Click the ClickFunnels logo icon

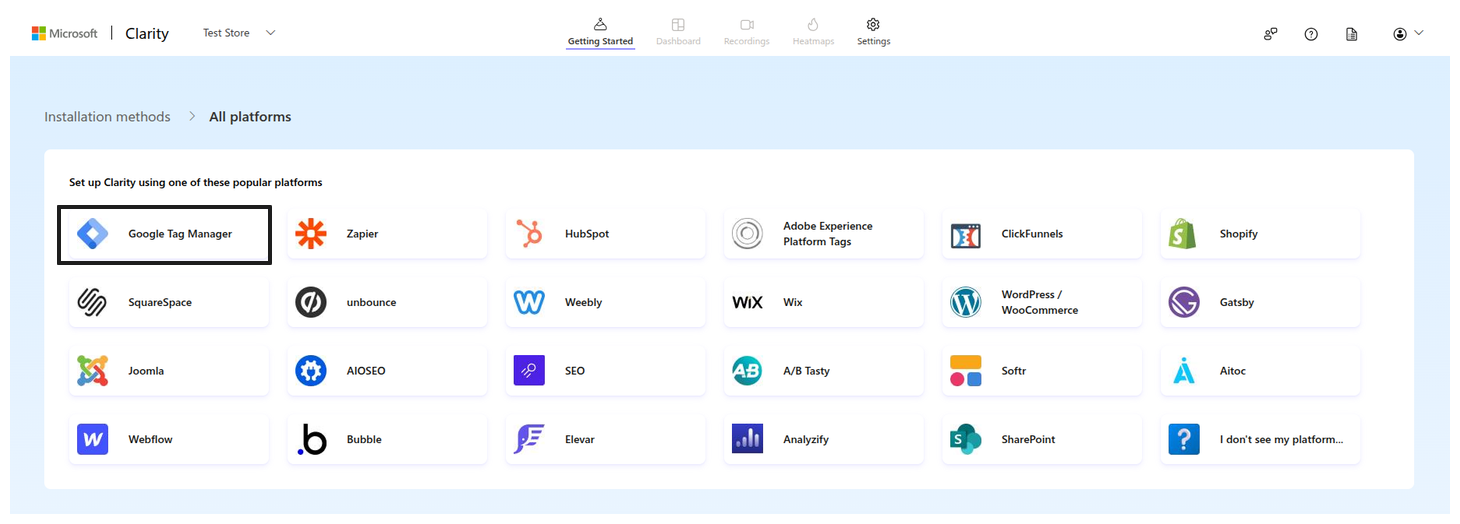[x=966, y=235]
